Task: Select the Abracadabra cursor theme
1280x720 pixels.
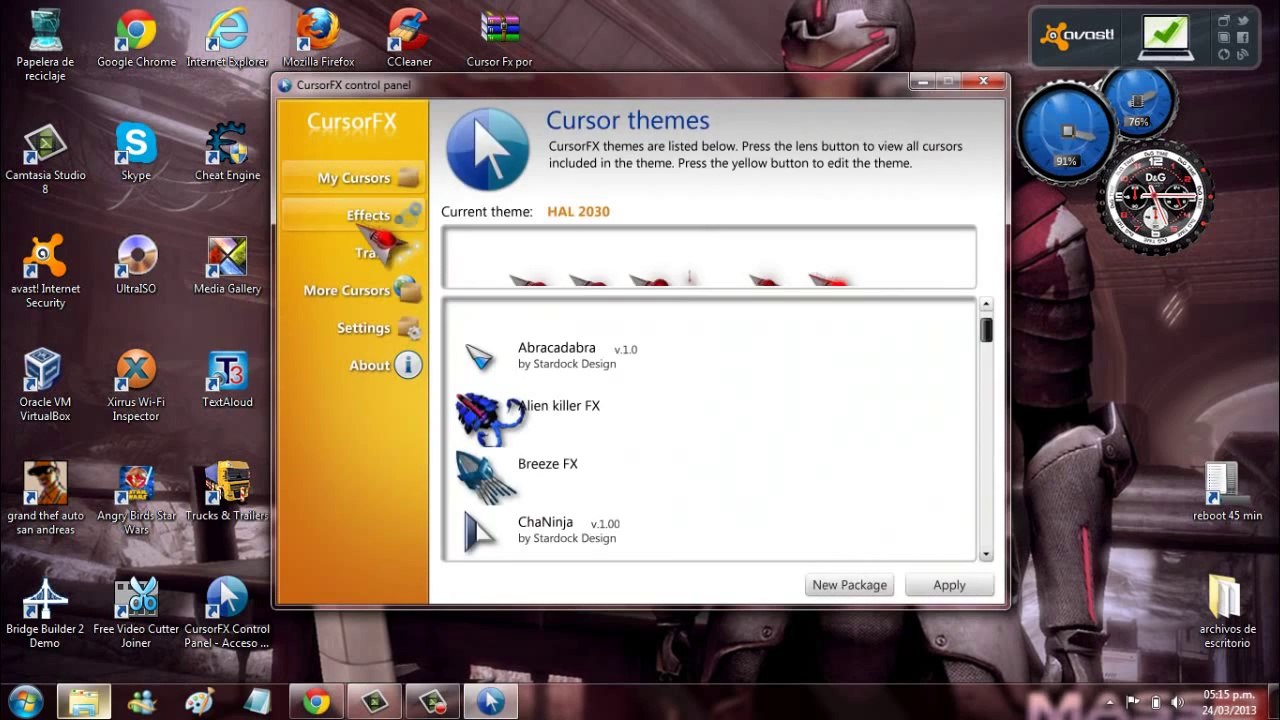Action: coord(709,356)
